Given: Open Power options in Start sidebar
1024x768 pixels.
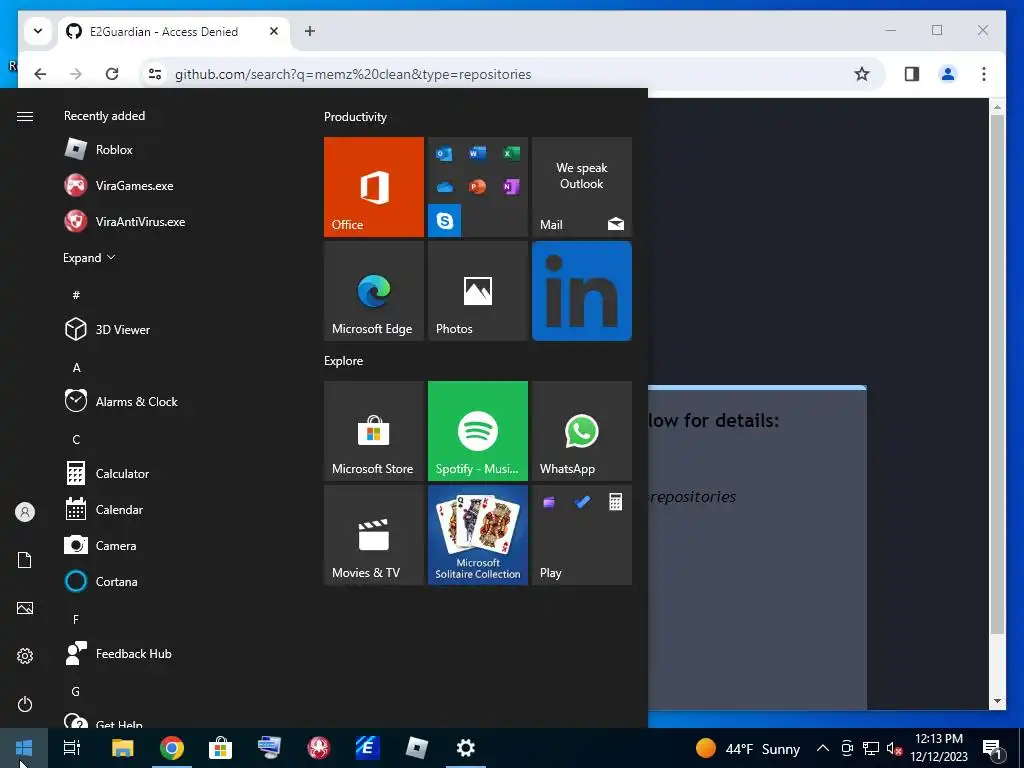Looking at the screenshot, I should [x=25, y=704].
